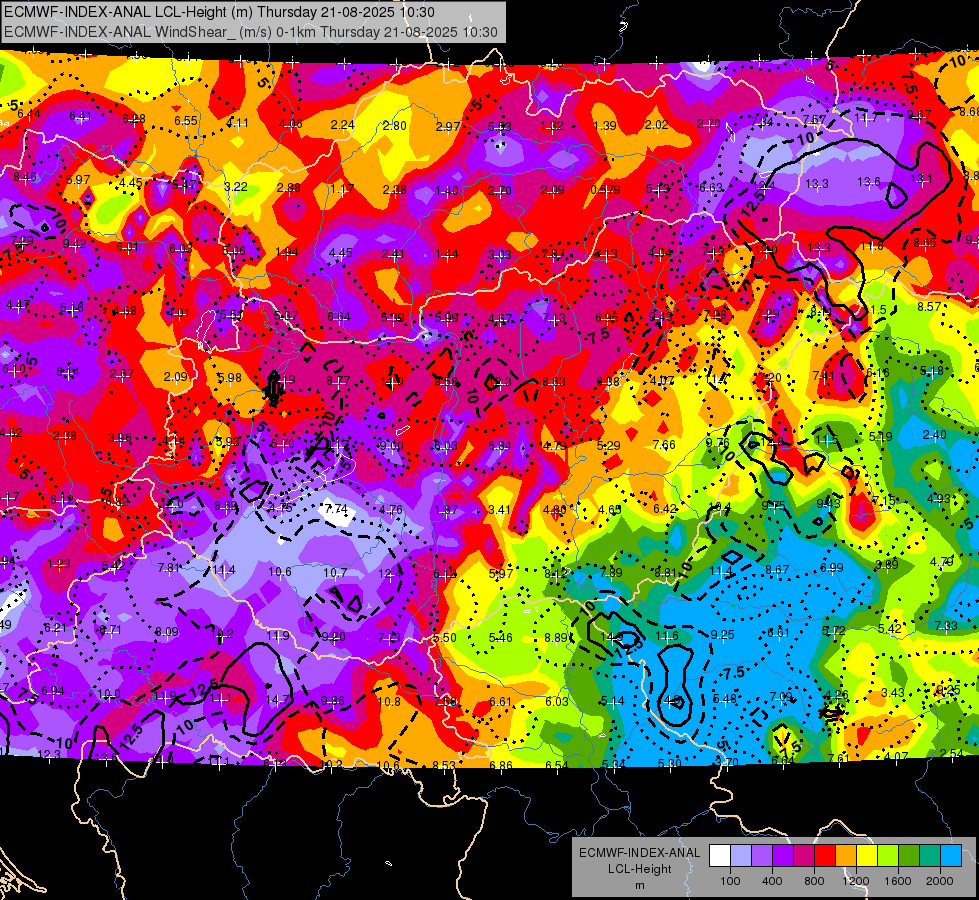Click the grid value 6.99
Image resolution: width=979 pixels, height=900 pixels.
pos(832,567)
